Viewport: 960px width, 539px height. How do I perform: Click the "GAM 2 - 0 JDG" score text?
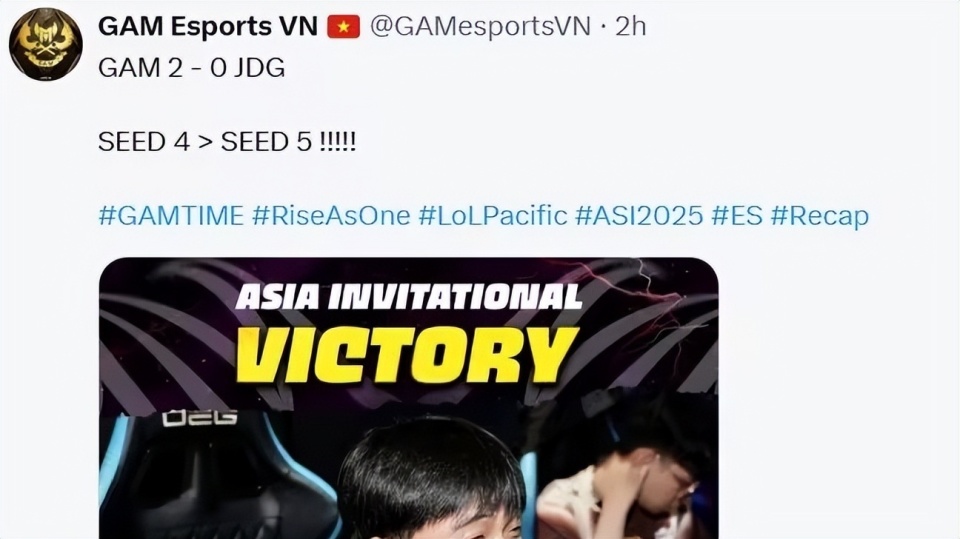[x=192, y=67]
